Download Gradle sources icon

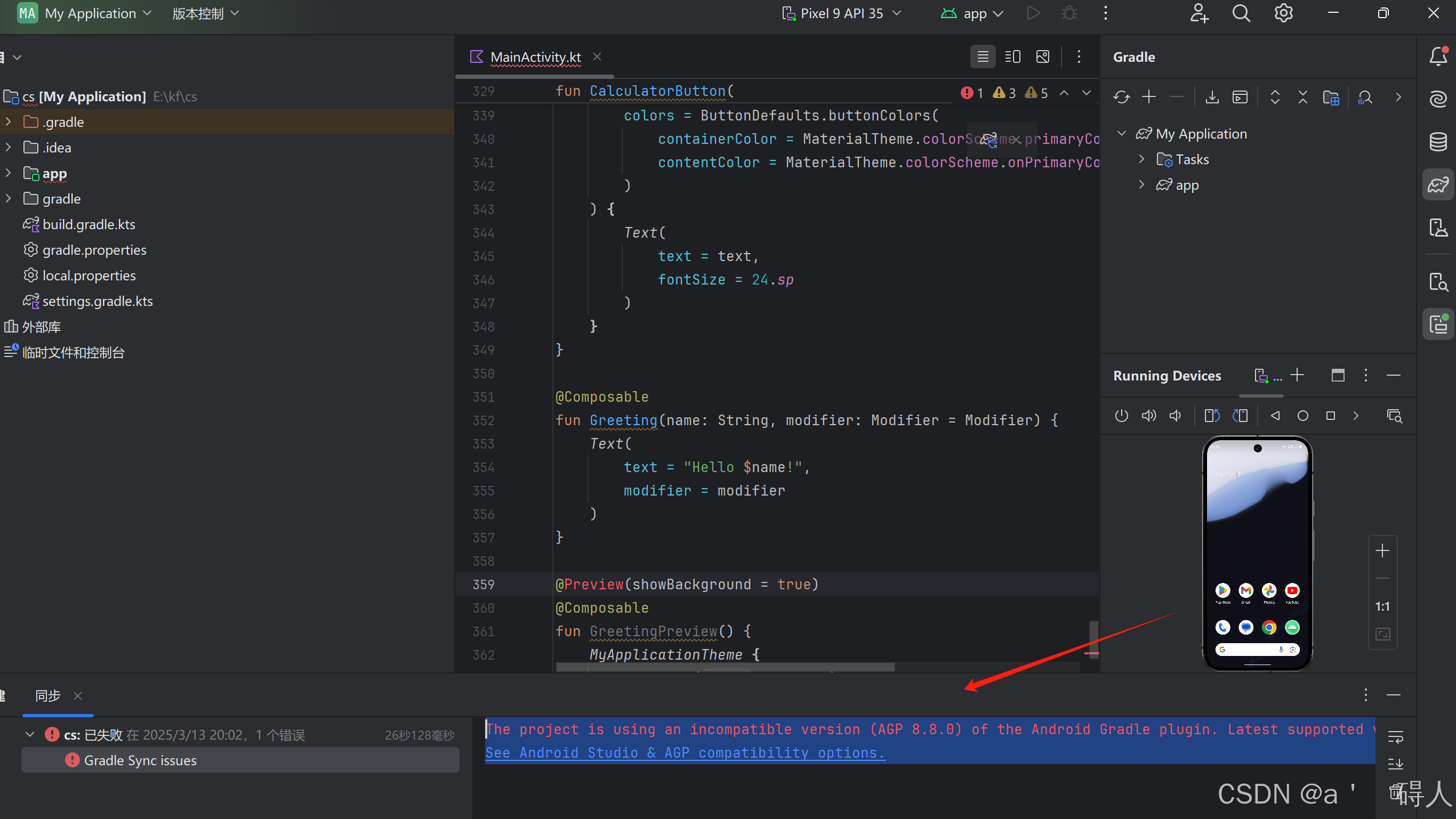click(x=1212, y=97)
